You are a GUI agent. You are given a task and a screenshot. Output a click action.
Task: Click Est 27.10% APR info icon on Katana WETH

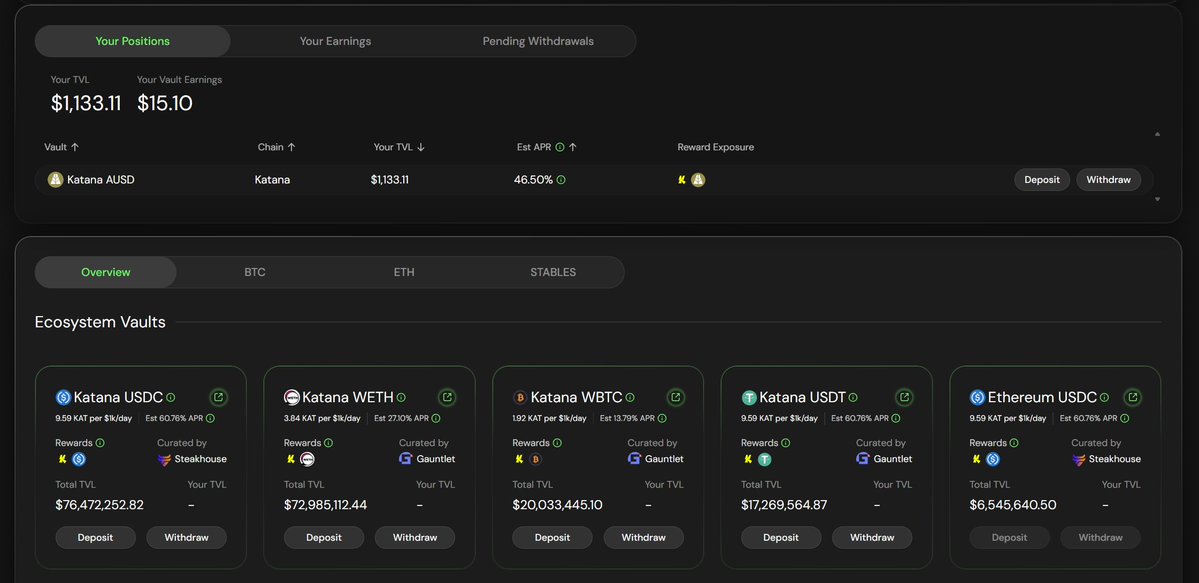436,419
